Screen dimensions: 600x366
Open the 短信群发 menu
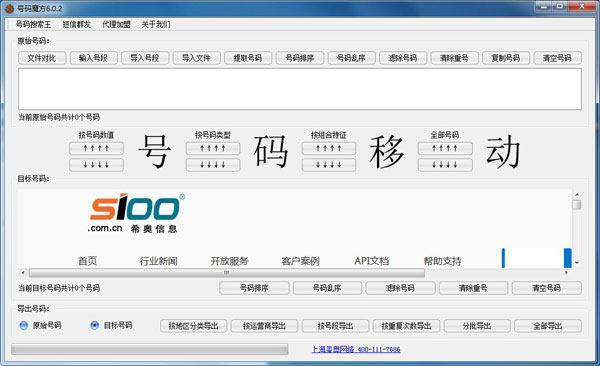(77, 25)
